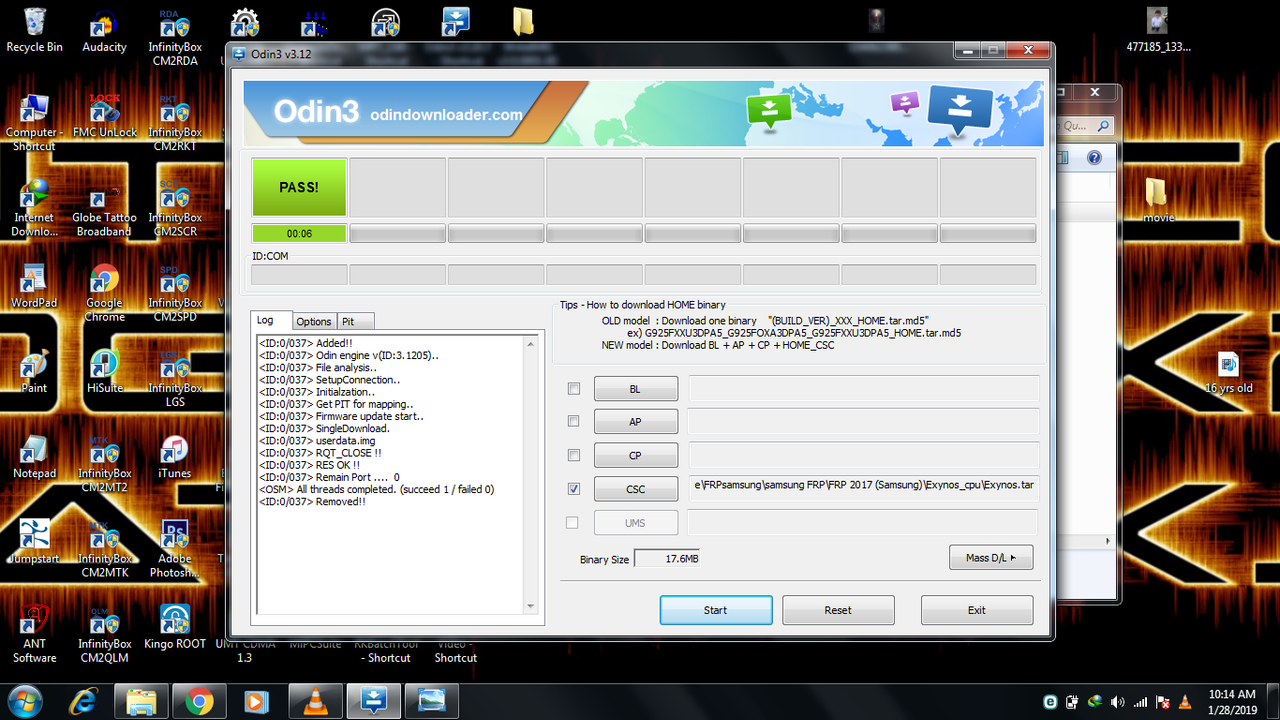Click the Exit button in Odin3
The image size is (1280, 720).
tap(977, 610)
